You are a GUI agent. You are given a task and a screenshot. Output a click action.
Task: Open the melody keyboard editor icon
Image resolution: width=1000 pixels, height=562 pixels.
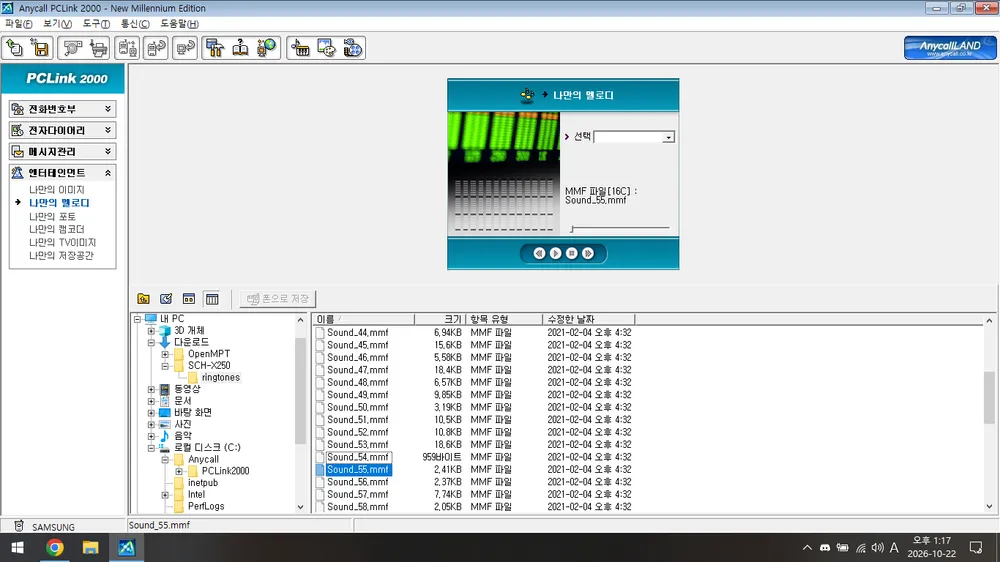click(300, 48)
